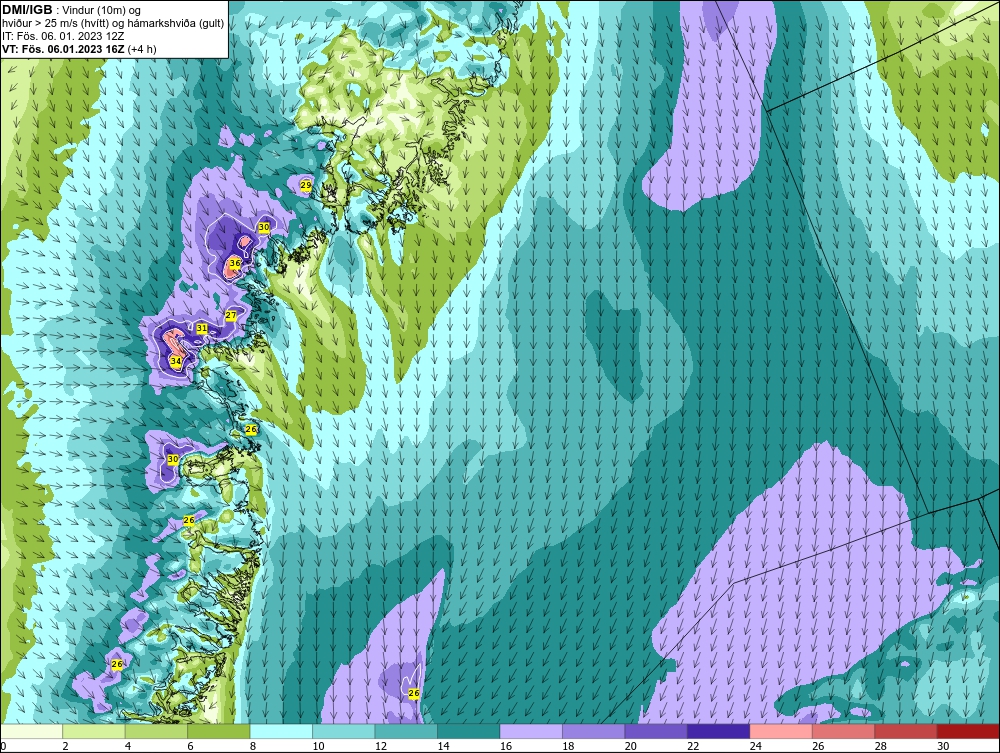Click the yellow gust label 27
Viewport: 1000px width, 753px height.
click(x=231, y=316)
